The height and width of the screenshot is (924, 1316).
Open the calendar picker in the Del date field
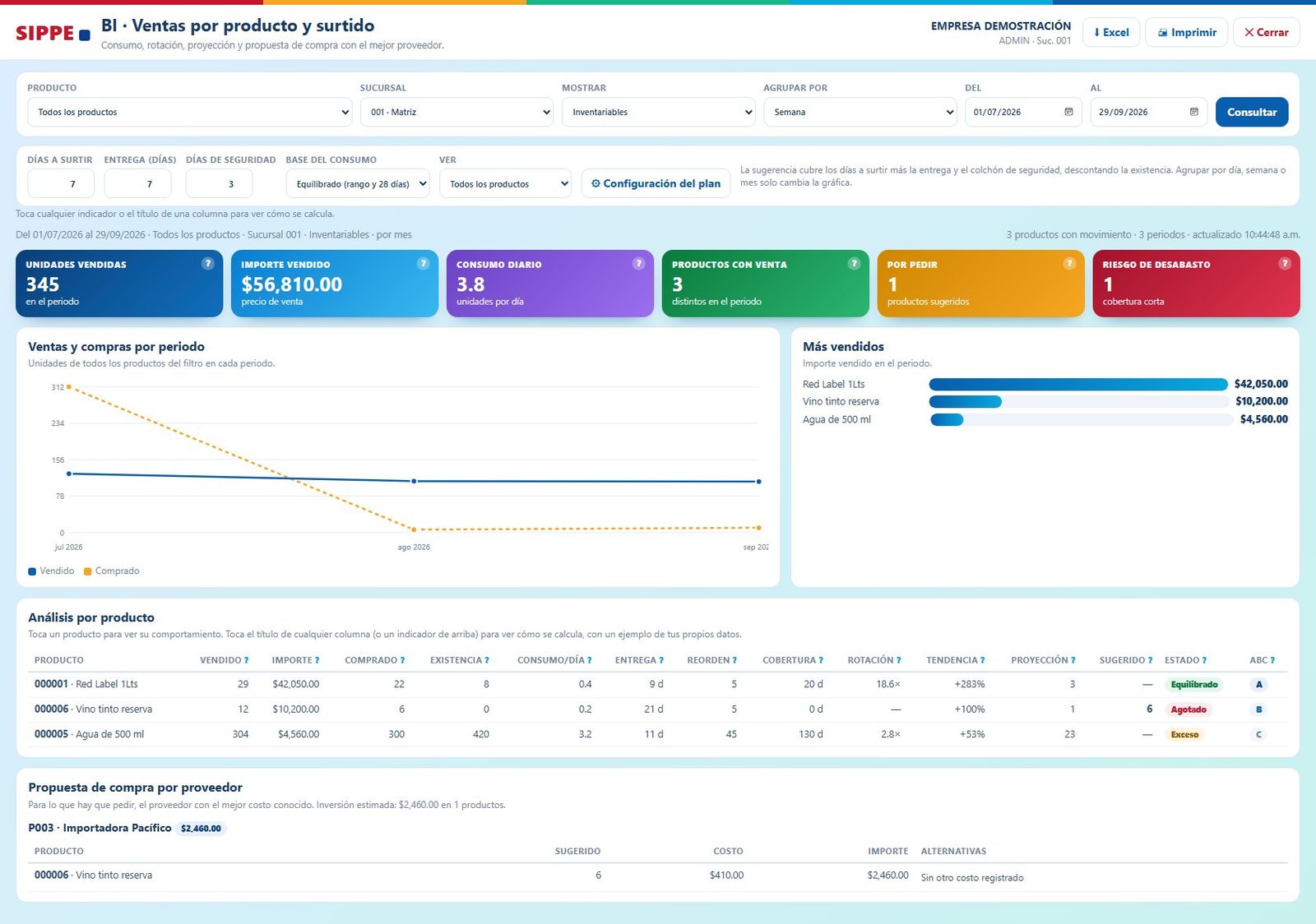pyautogui.click(x=1068, y=112)
